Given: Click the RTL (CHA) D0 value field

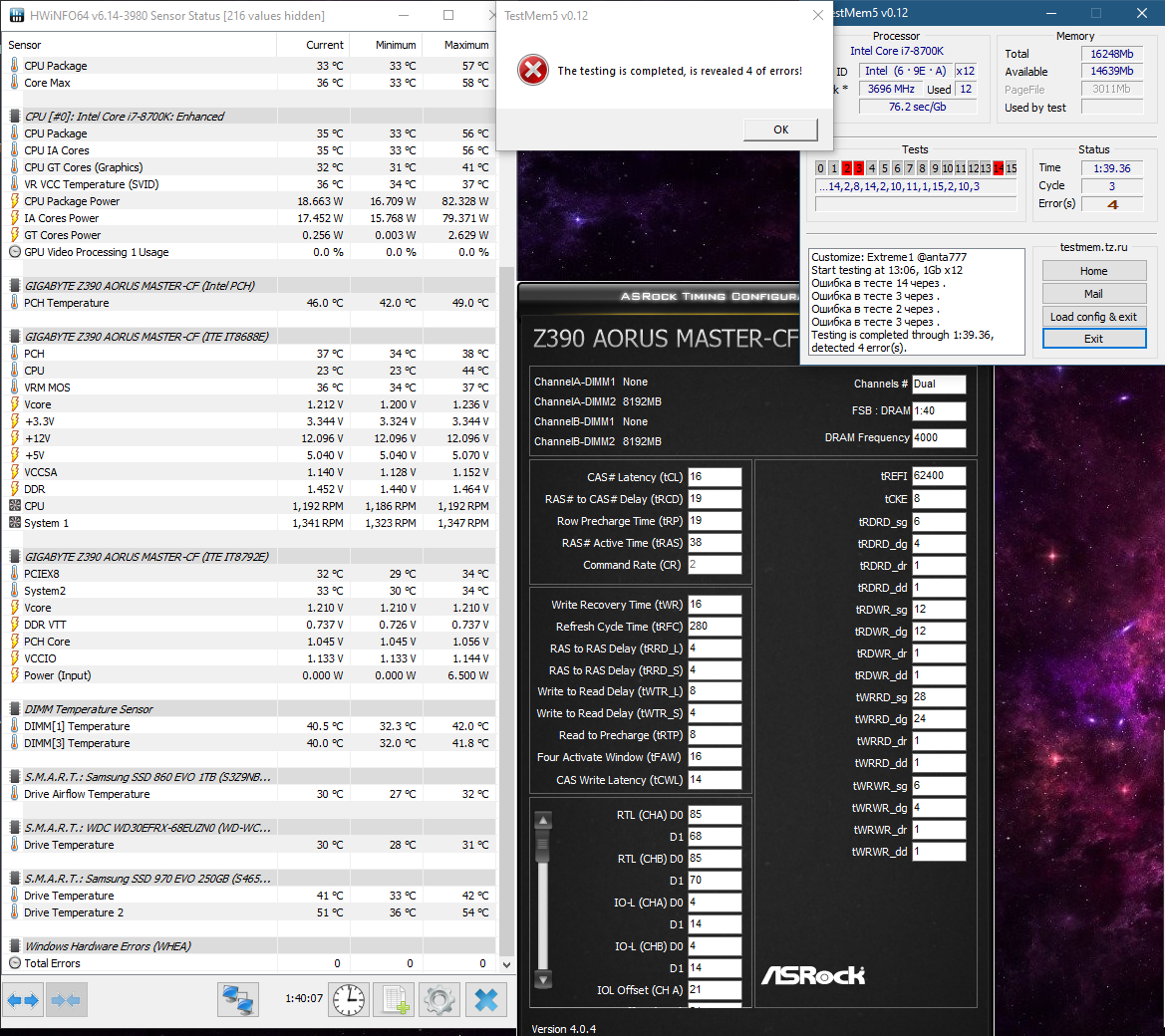Looking at the screenshot, I should coord(714,815).
